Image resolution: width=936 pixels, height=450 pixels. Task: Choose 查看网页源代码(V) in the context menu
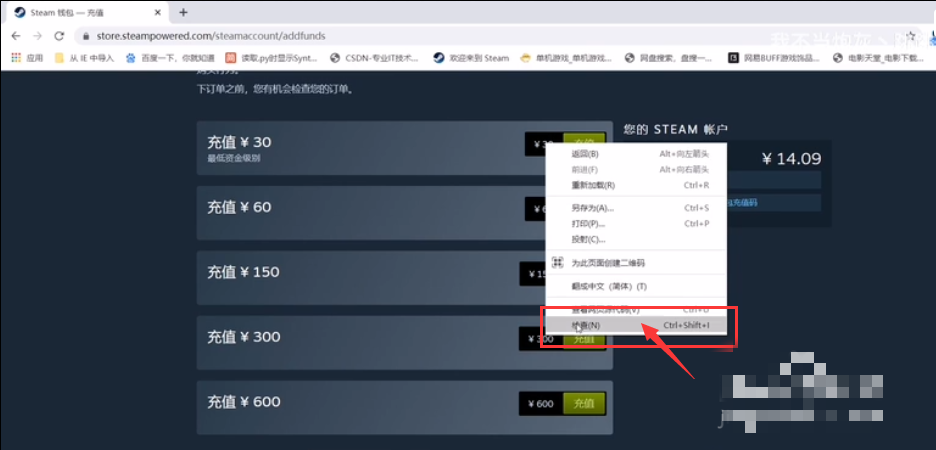(637, 310)
